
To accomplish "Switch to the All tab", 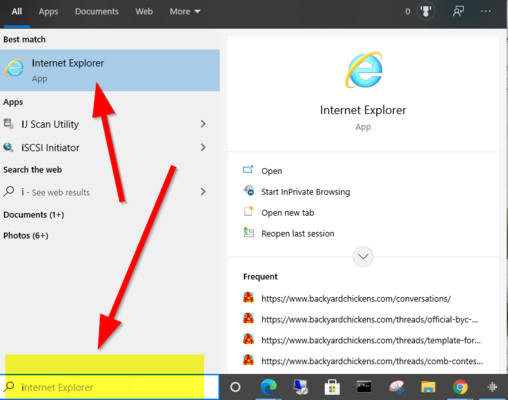I will (x=17, y=11).
